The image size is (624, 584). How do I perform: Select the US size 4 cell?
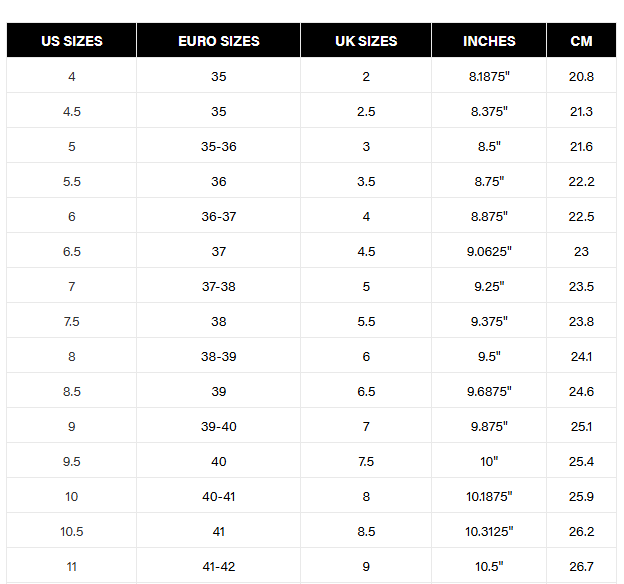click(72, 76)
